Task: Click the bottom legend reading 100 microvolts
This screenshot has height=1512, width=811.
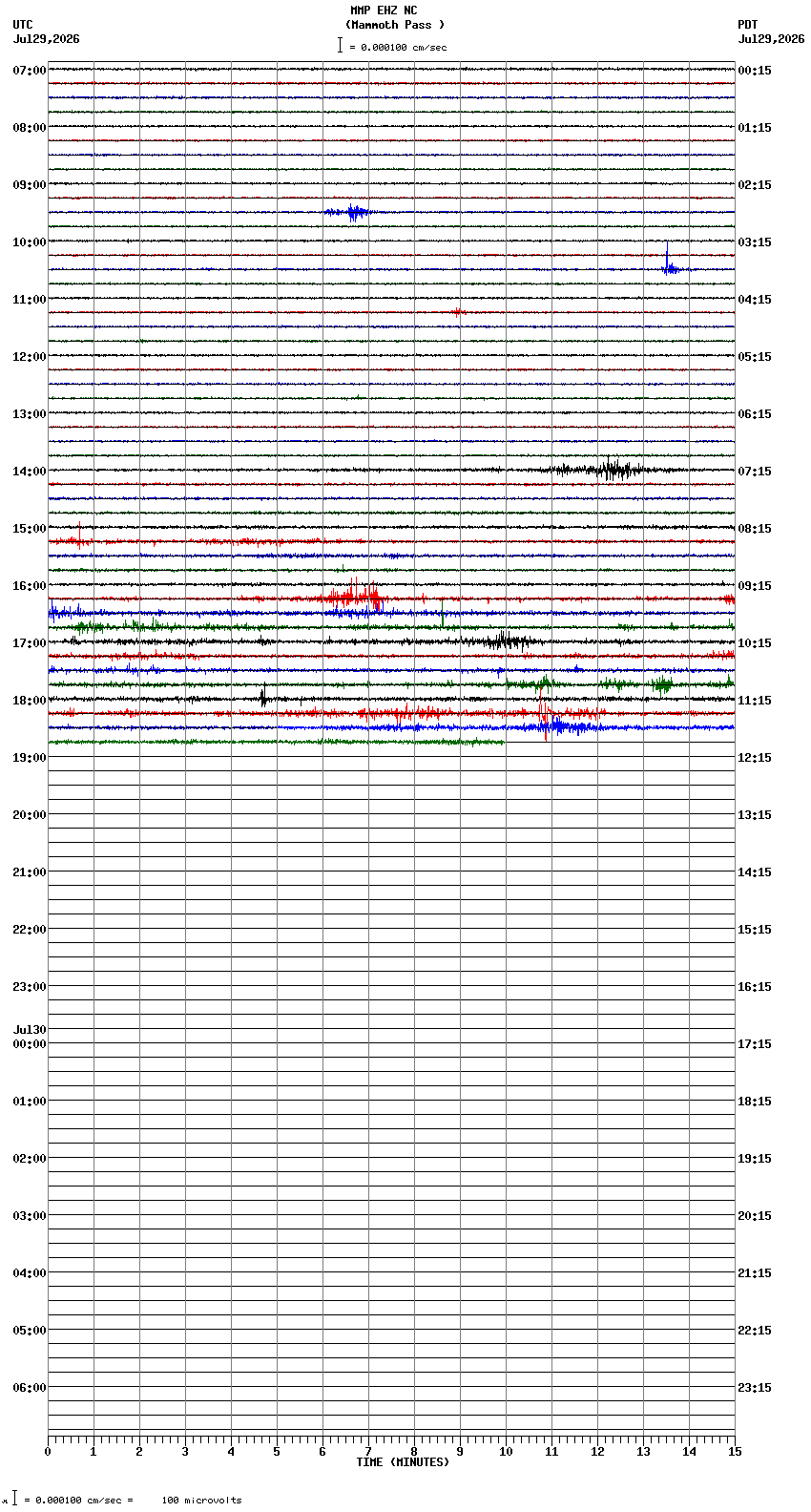Action: pyautogui.click(x=201, y=1500)
